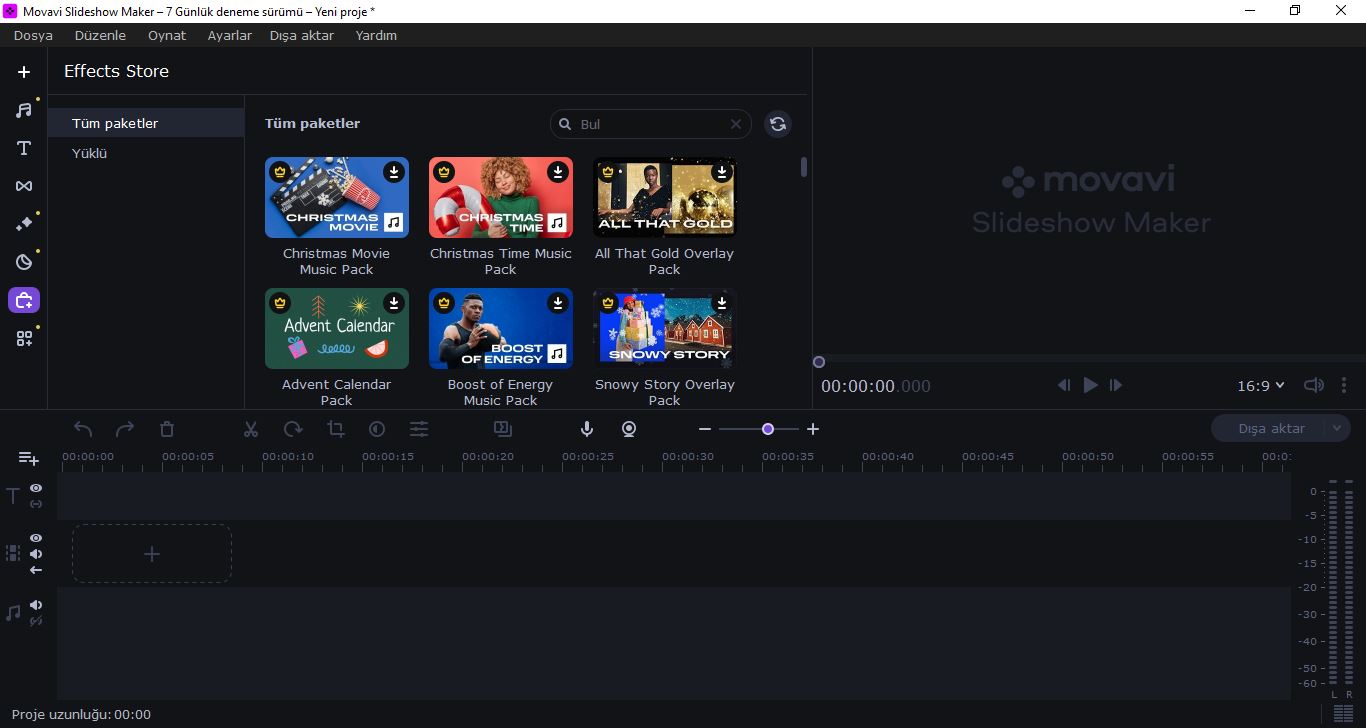Click the timeline zoom slider handle
1366x728 pixels.
point(768,429)
